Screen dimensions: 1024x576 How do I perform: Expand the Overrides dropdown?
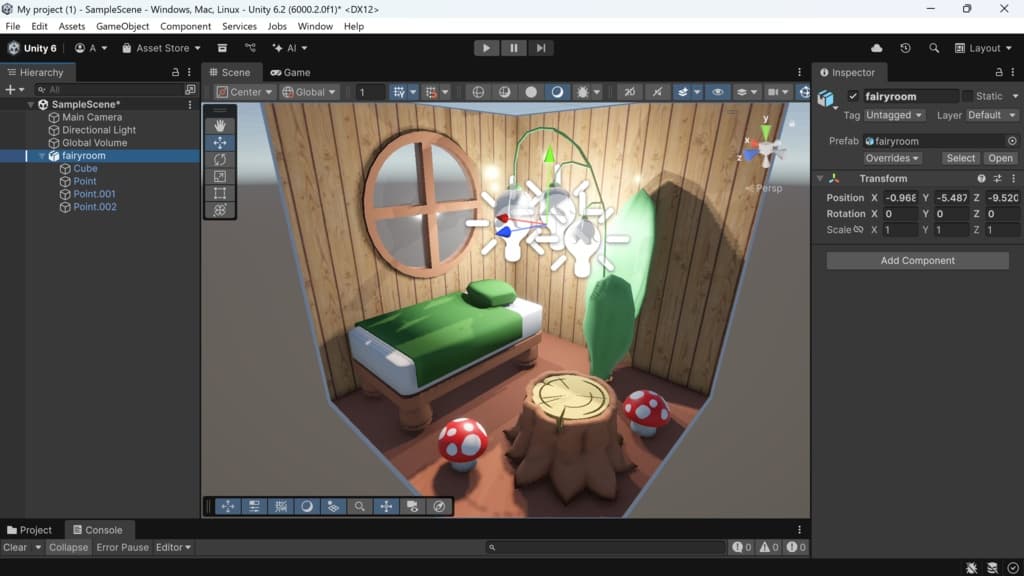pyautogui.click(x=892, y=158)
